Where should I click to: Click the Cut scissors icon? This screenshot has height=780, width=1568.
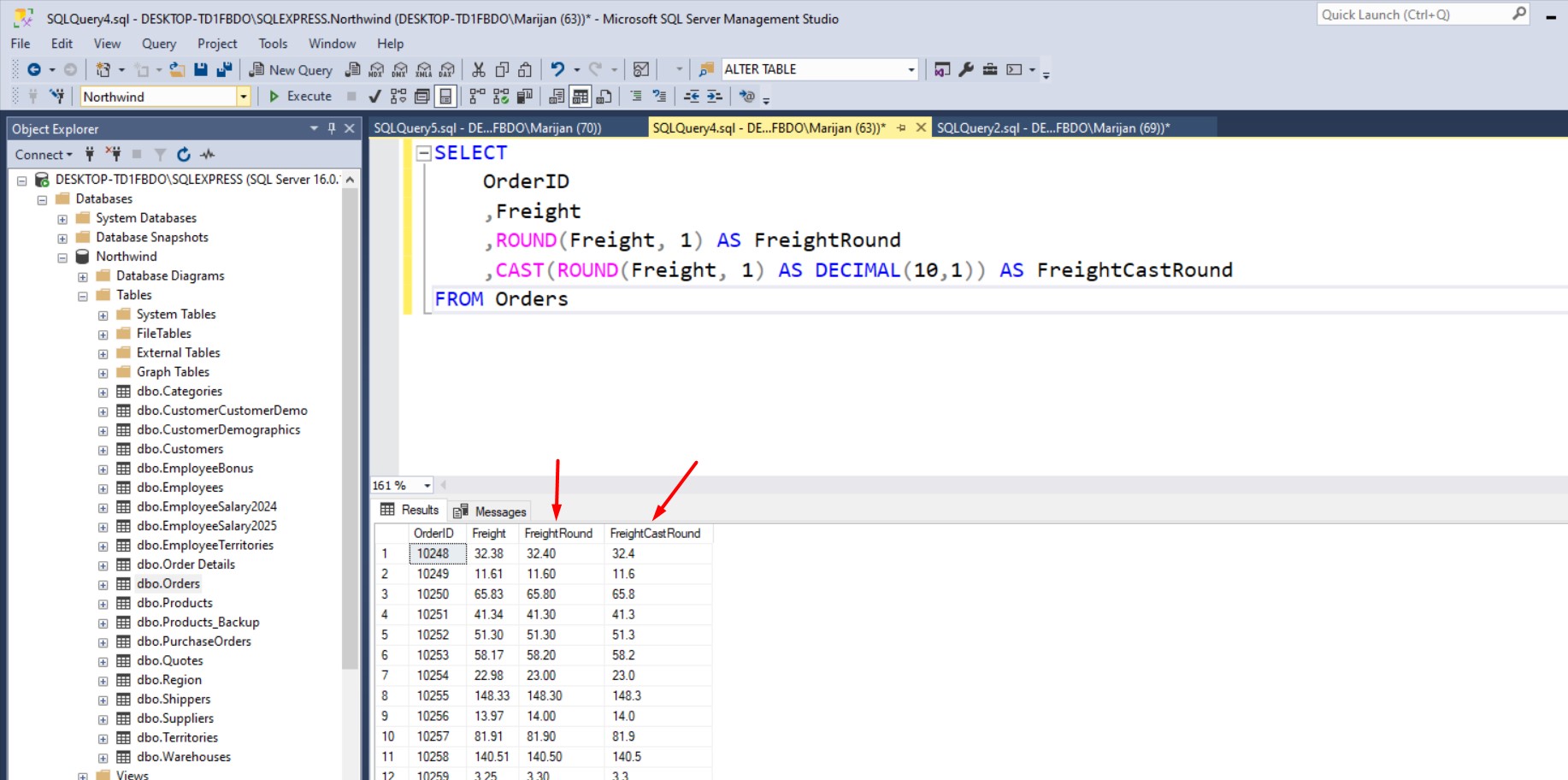click(x=479, y=69)
